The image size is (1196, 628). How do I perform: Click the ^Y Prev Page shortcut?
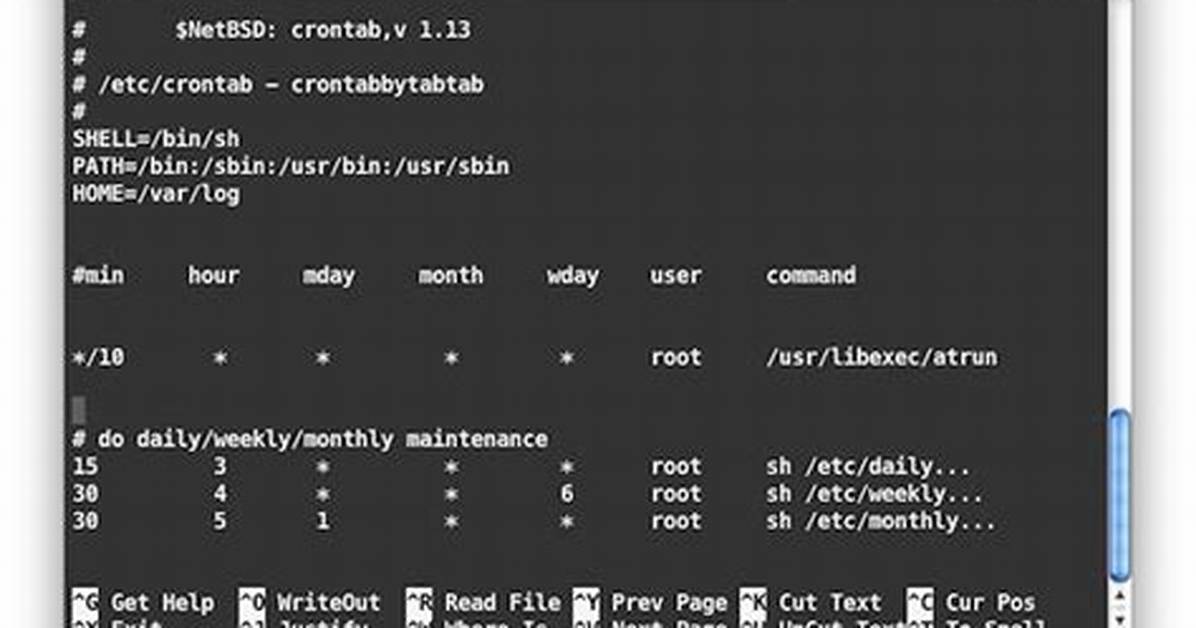coord(650,603)
